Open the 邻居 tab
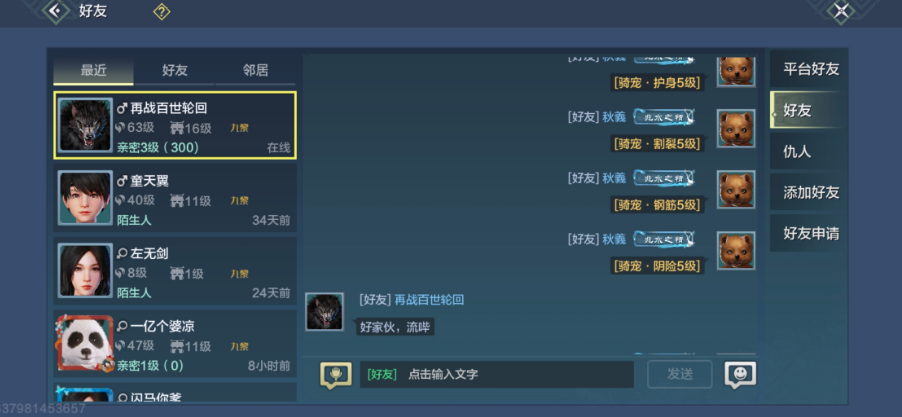Image resolution: width=902 pixels, height=417 pixels. point(255,71)
